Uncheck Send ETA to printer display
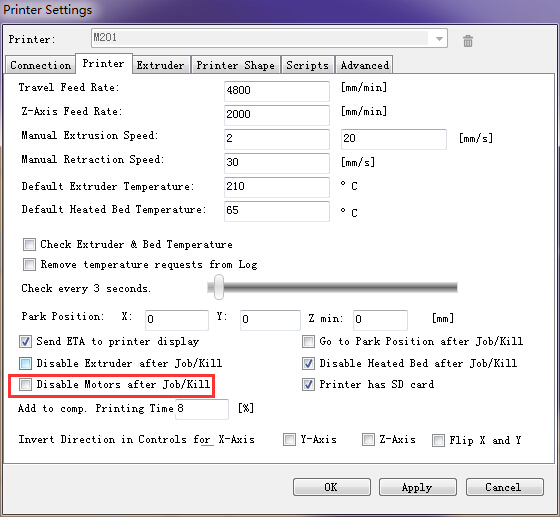Viewport: 560px width, 517px height. 25,342
